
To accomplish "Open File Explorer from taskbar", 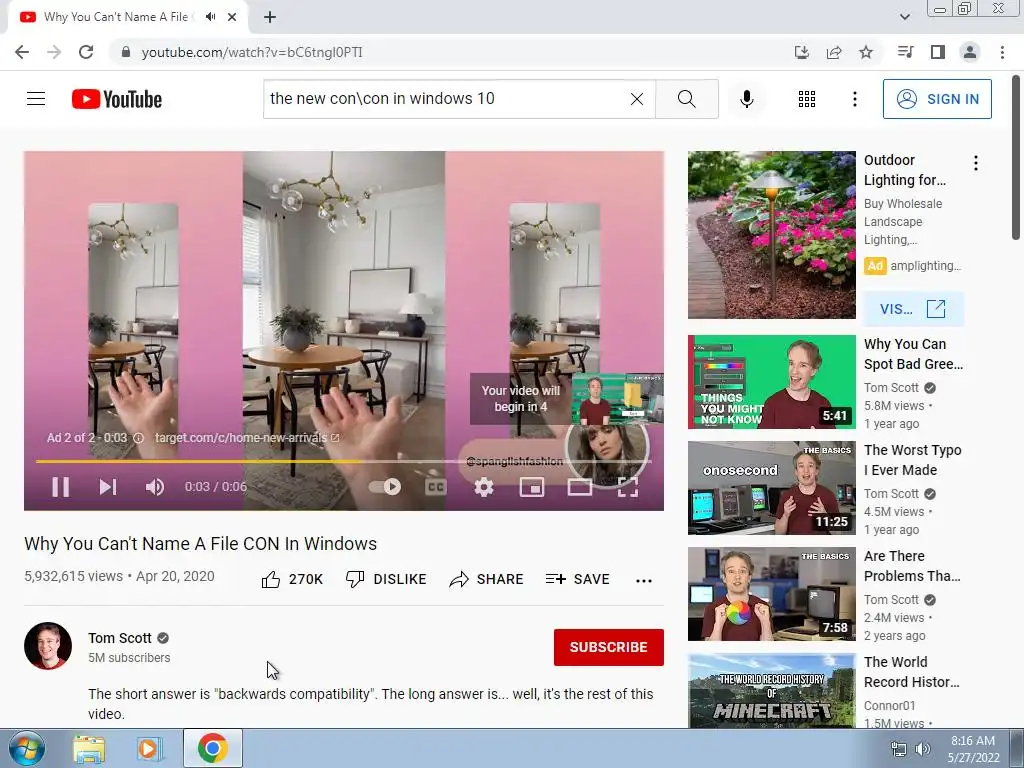I will 89,749.
